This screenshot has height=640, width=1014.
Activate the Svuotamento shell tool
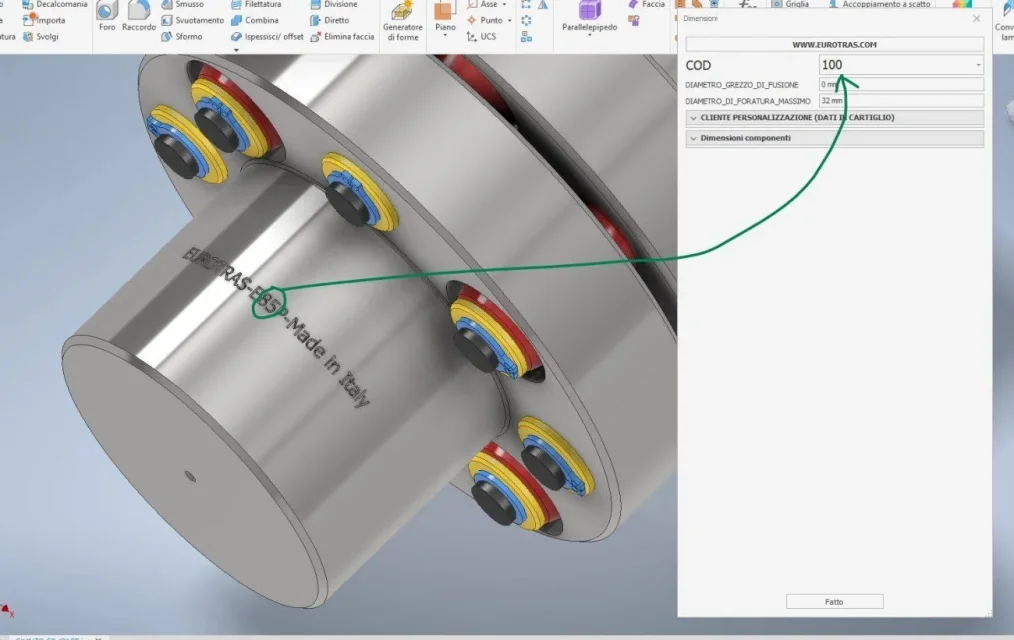[x=192, y=20]
